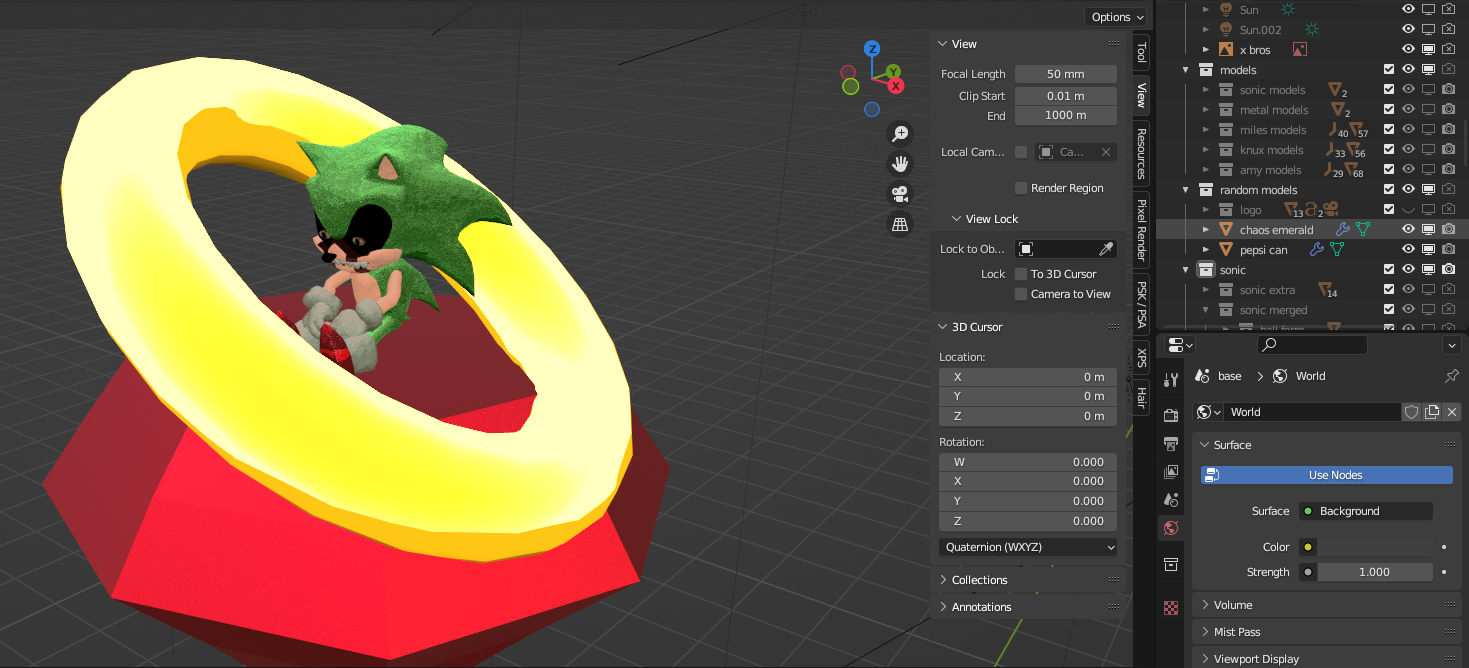Click the Use Nodes button

[1327, 475]
